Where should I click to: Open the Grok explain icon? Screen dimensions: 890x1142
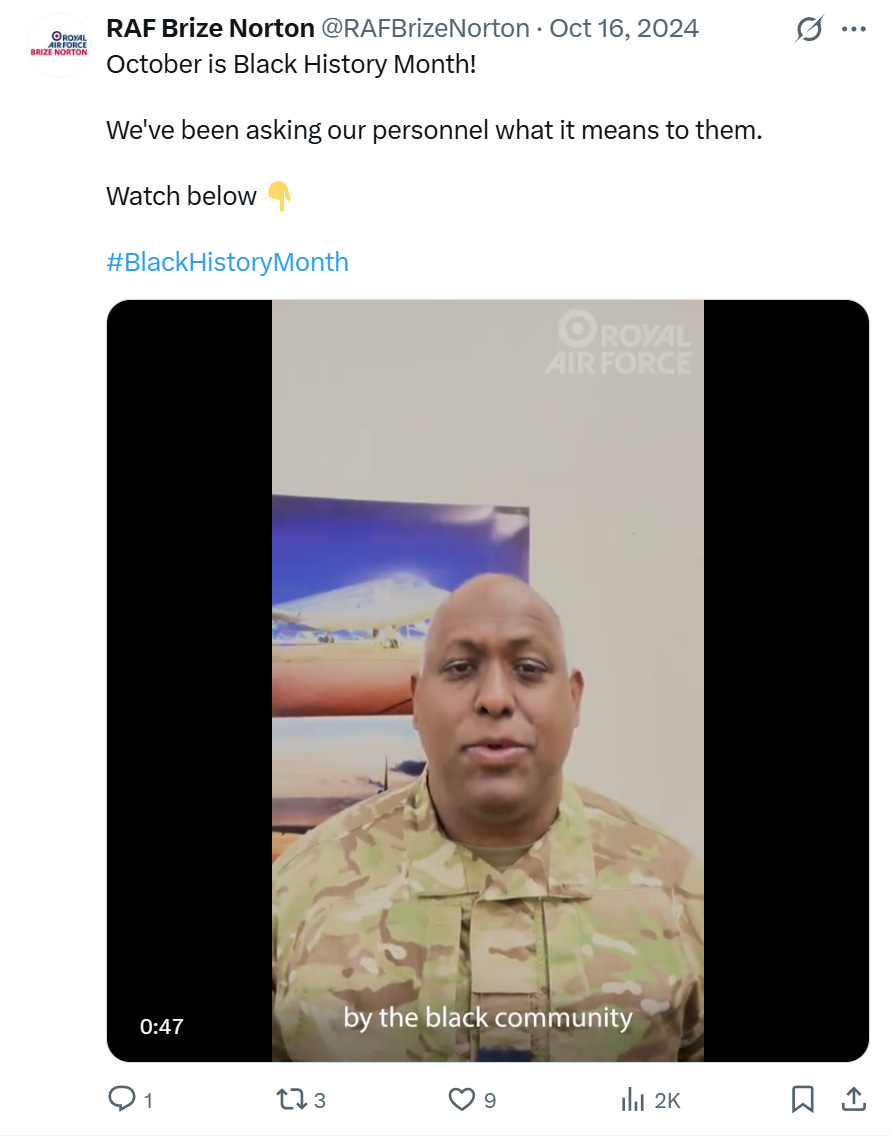point(809,29)
